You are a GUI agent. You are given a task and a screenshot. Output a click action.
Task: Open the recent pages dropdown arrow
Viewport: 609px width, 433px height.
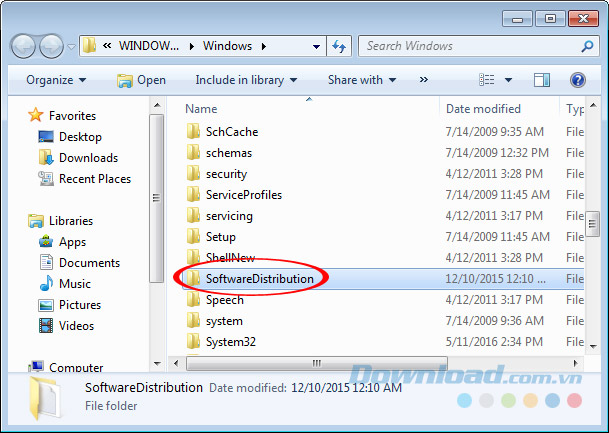(x=71, y=47)
